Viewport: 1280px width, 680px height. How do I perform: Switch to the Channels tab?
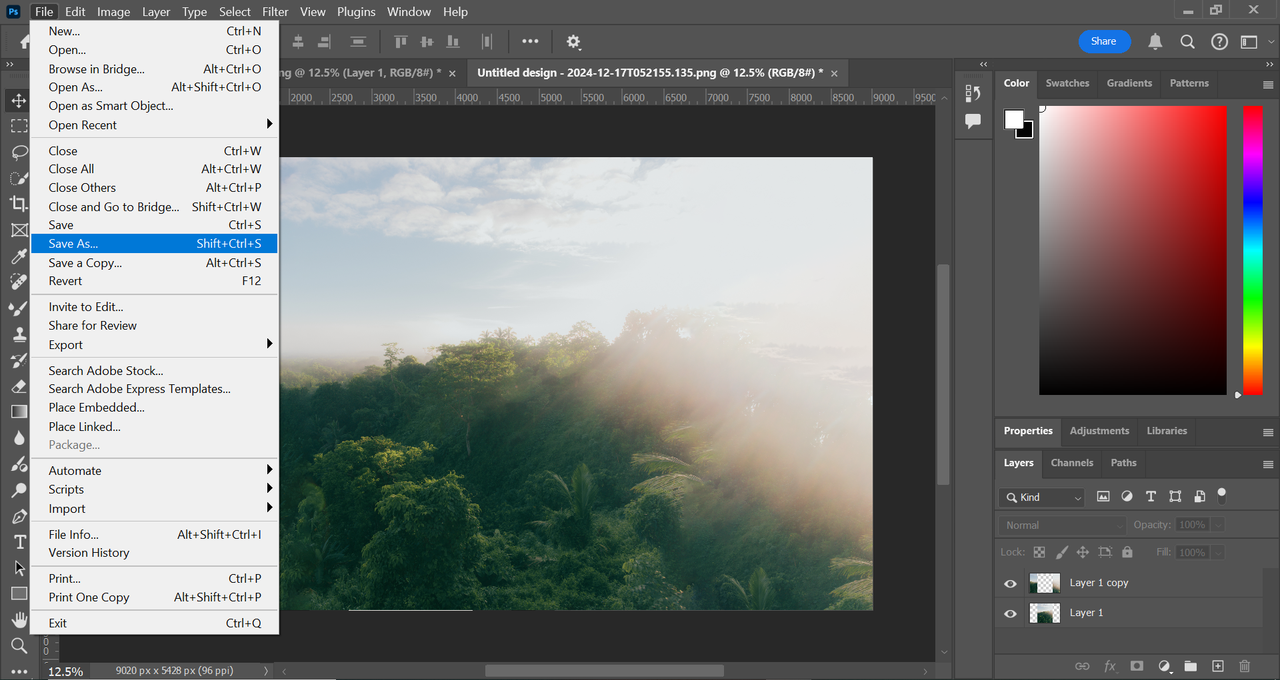1071,463
